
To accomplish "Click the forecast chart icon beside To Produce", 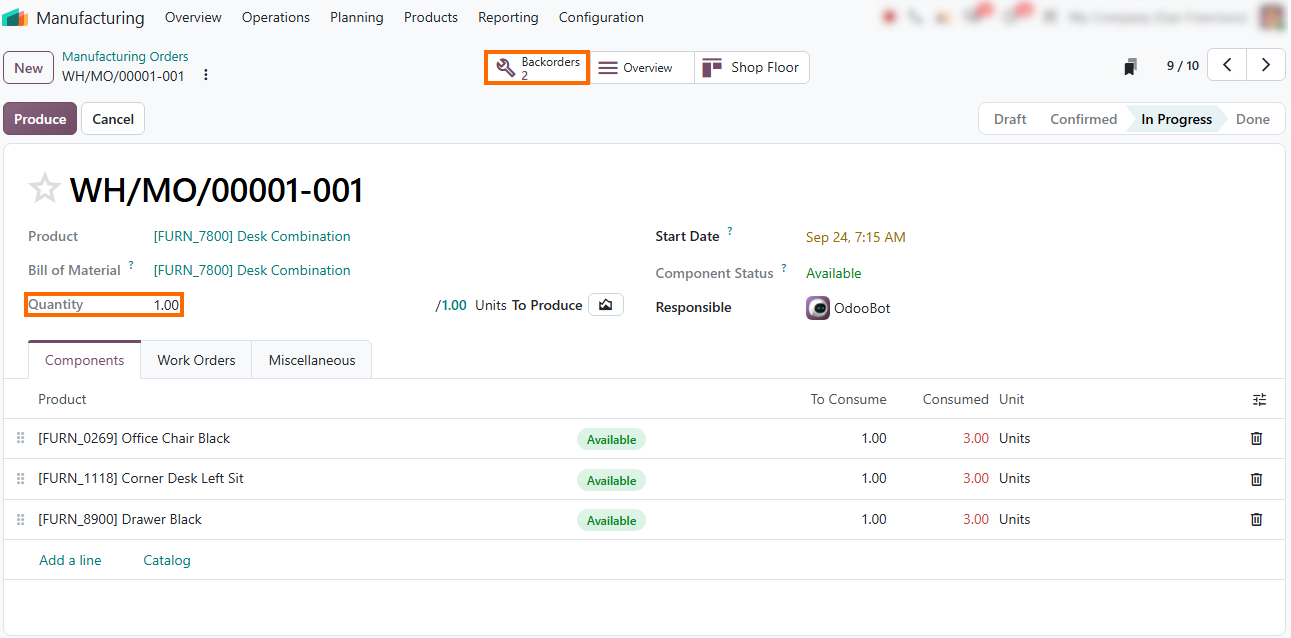I will [x=606, y=305].
